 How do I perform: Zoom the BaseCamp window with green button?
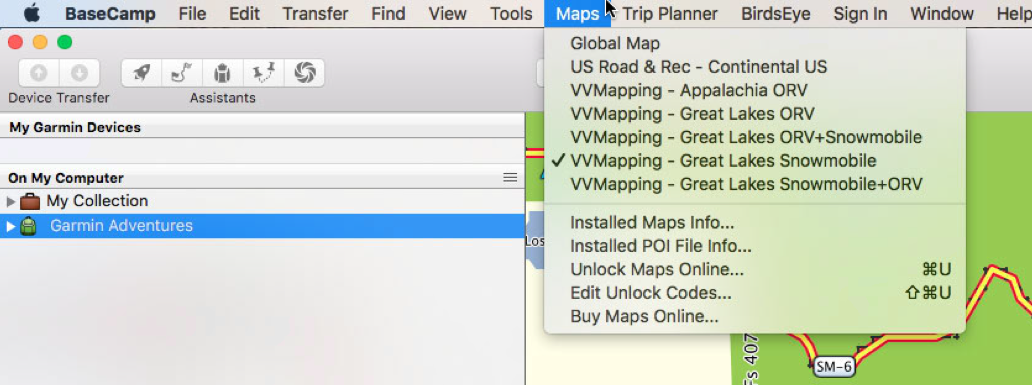64,43
